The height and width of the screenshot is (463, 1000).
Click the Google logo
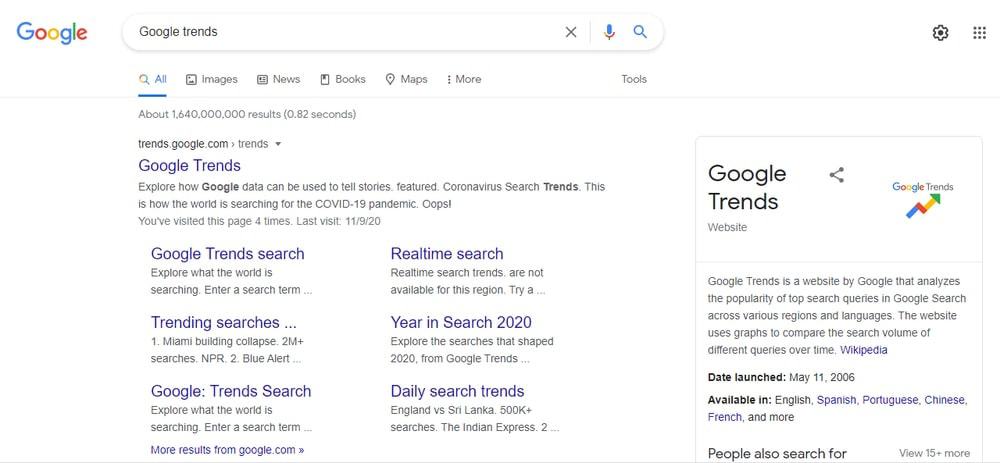pyautogui.click(x=52, y=33)
